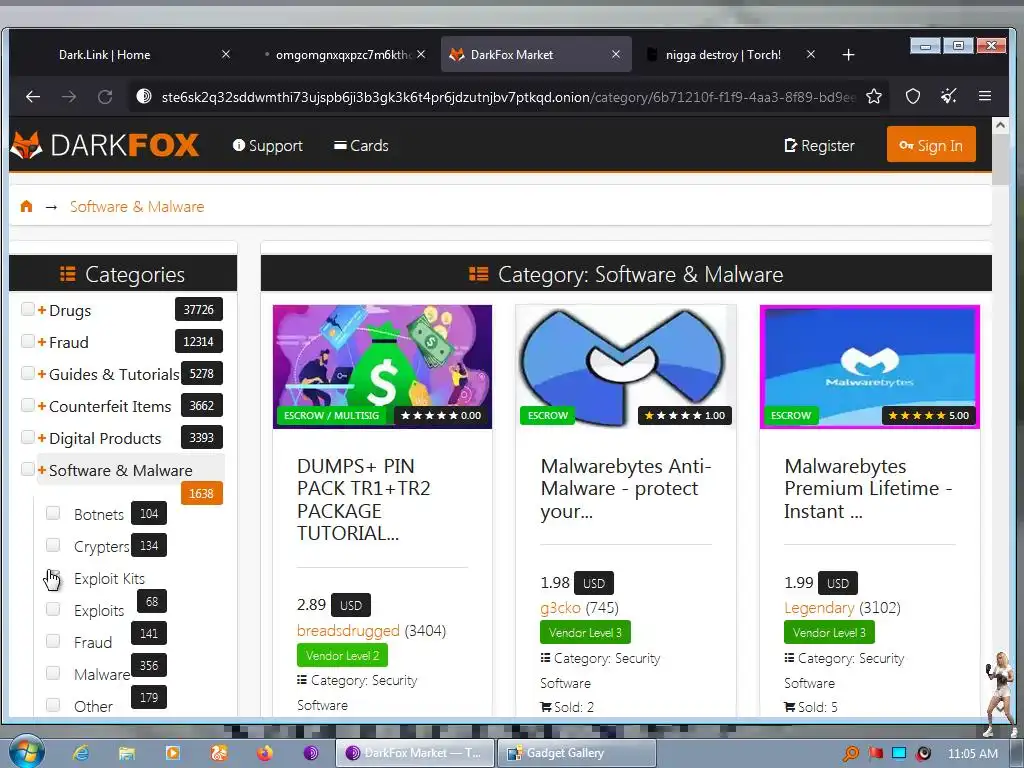Tick the Exploits subcategory checkbox
This screenshot has height=768, width=1024.
(x=53, y=609)
